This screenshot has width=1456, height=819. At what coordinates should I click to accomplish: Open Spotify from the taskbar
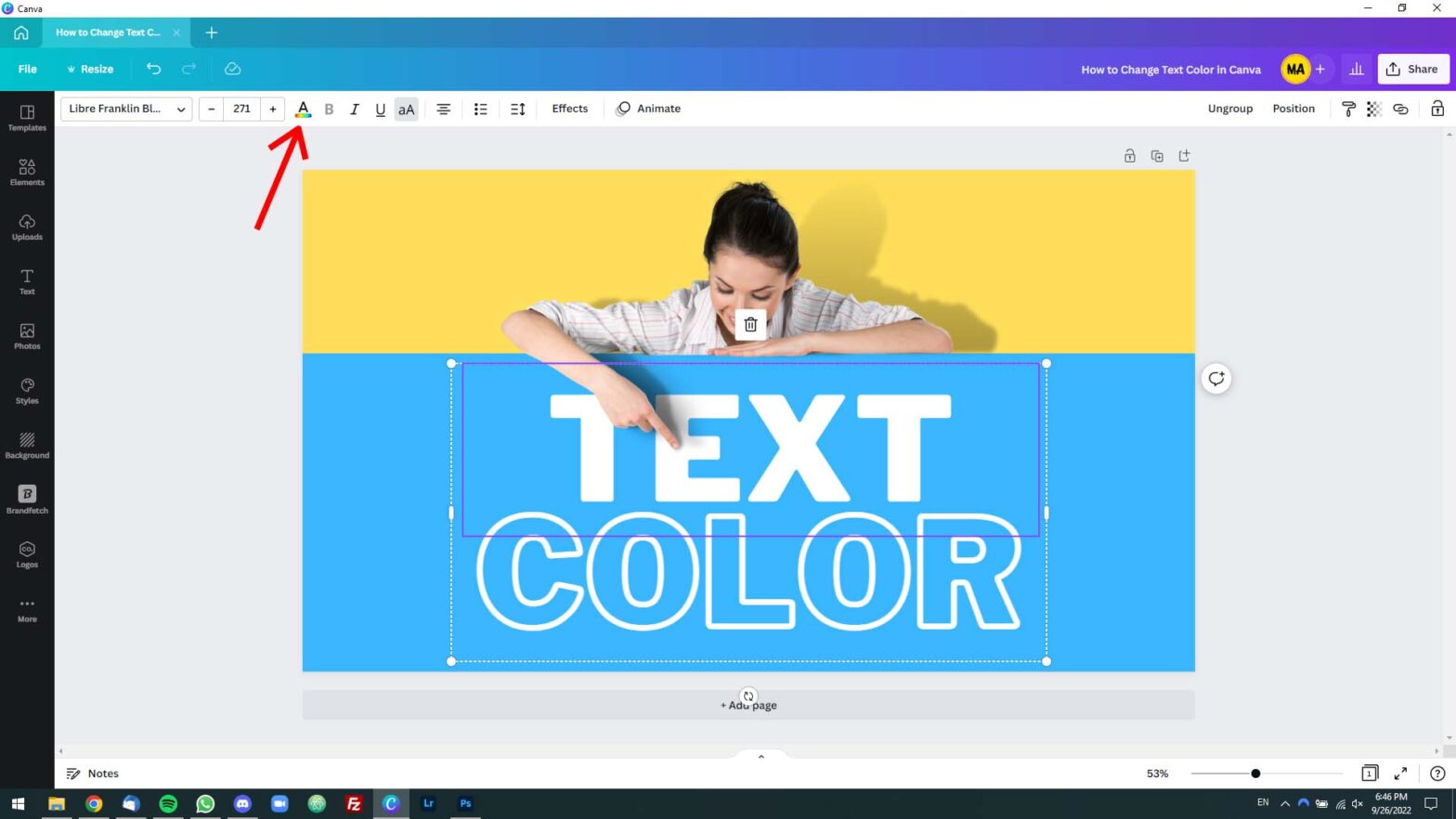click(168, 803)
